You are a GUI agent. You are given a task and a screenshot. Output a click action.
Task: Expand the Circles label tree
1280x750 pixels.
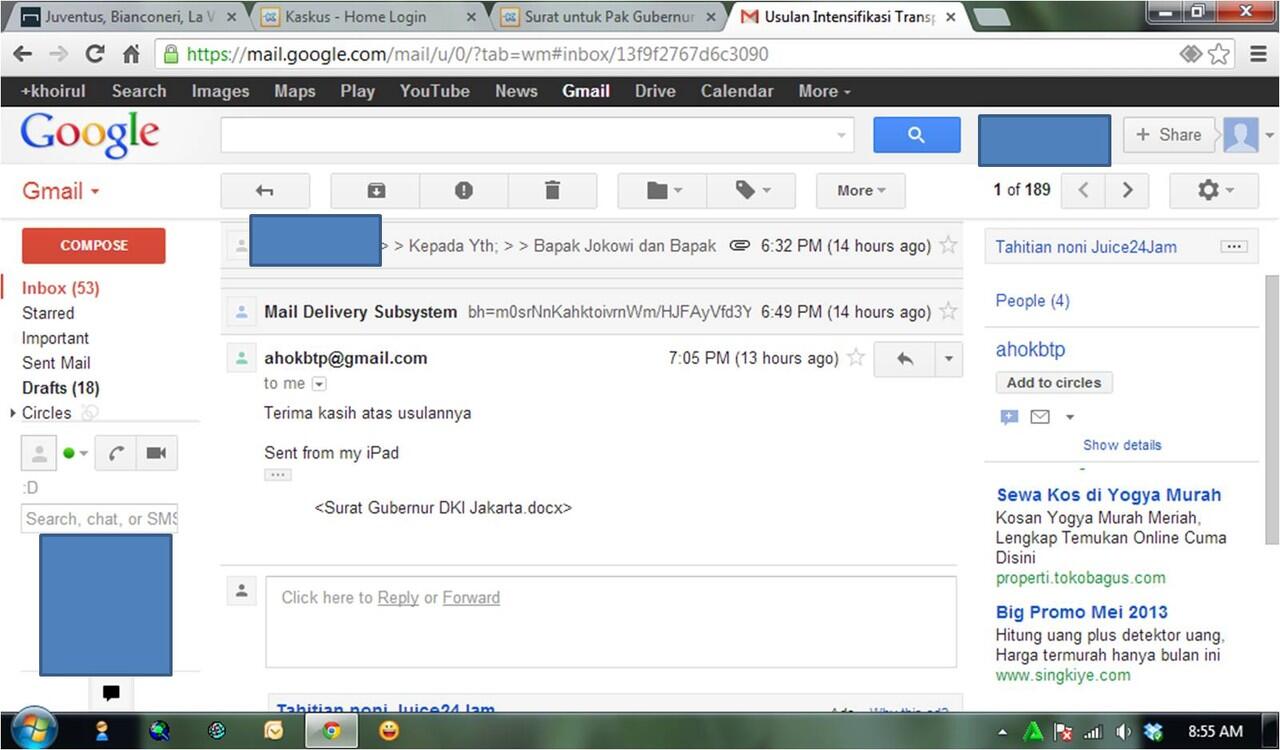(x=13, y=413)
